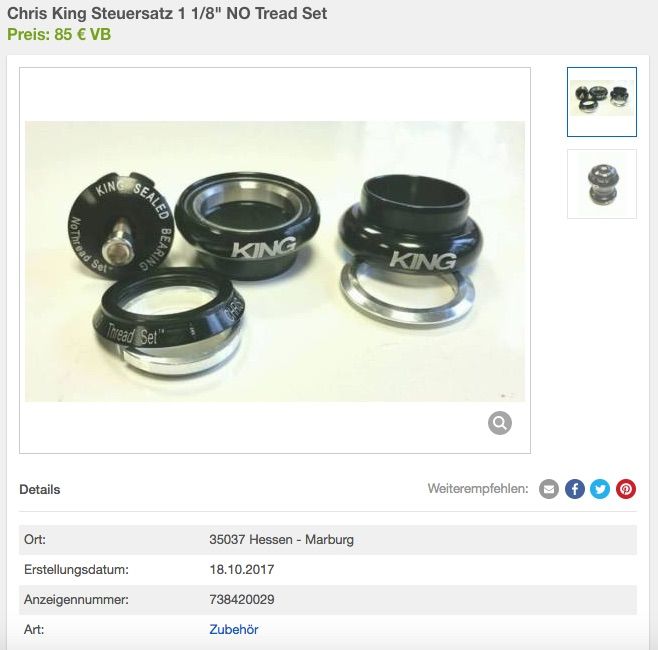Image resolution: width=658 pixels, height=650 pixels.
Task: Open the main Chris King headset photo
Action: [275, 261]
